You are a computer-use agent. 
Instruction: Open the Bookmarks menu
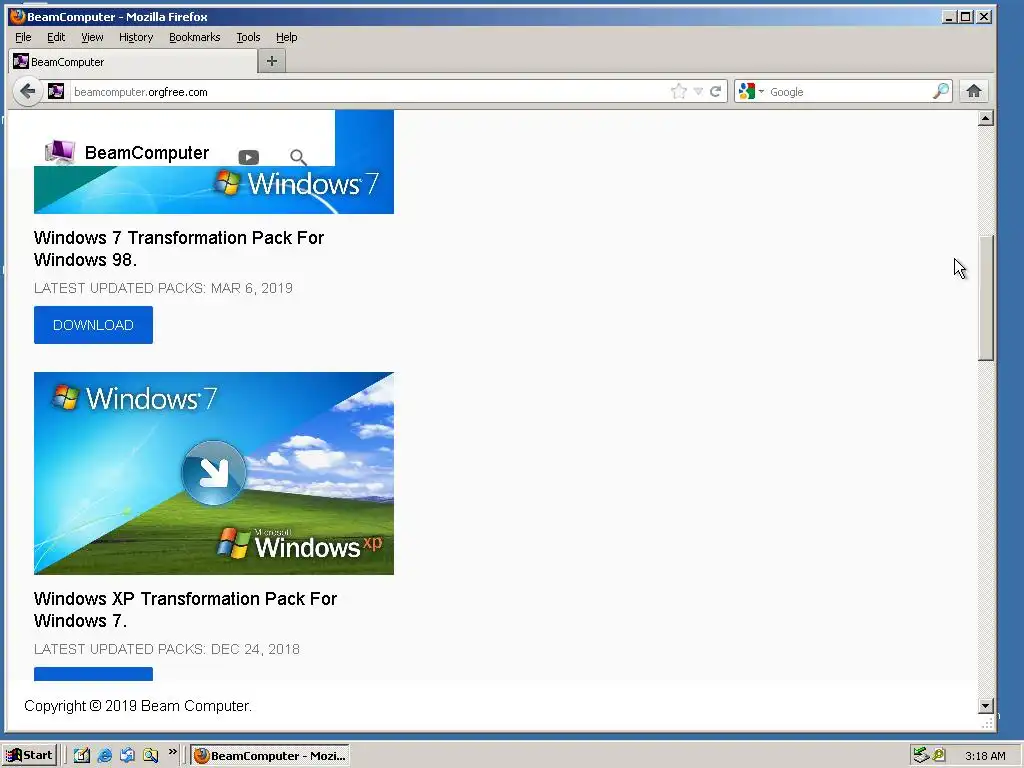point(195,37)
